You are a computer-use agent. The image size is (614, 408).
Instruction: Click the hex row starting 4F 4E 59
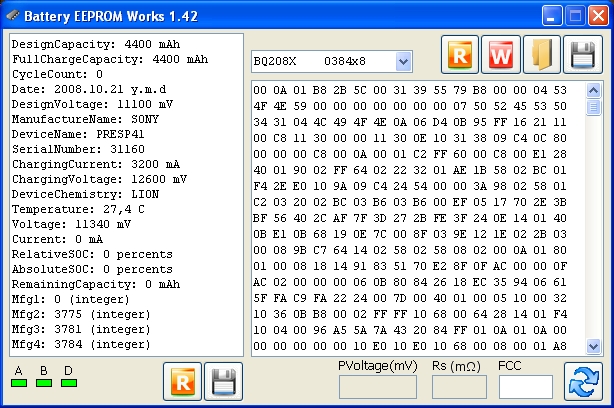pyautogui.click(x=410, y=106)
